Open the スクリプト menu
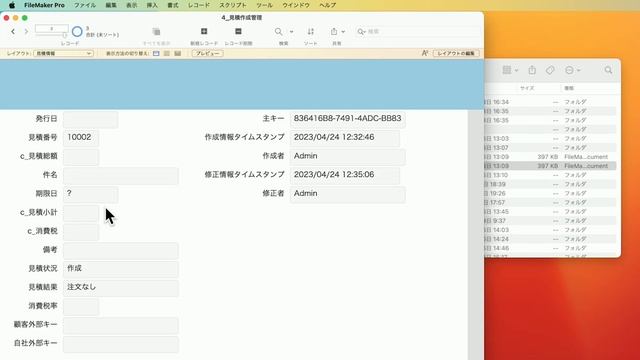 (x=233, y=5)
